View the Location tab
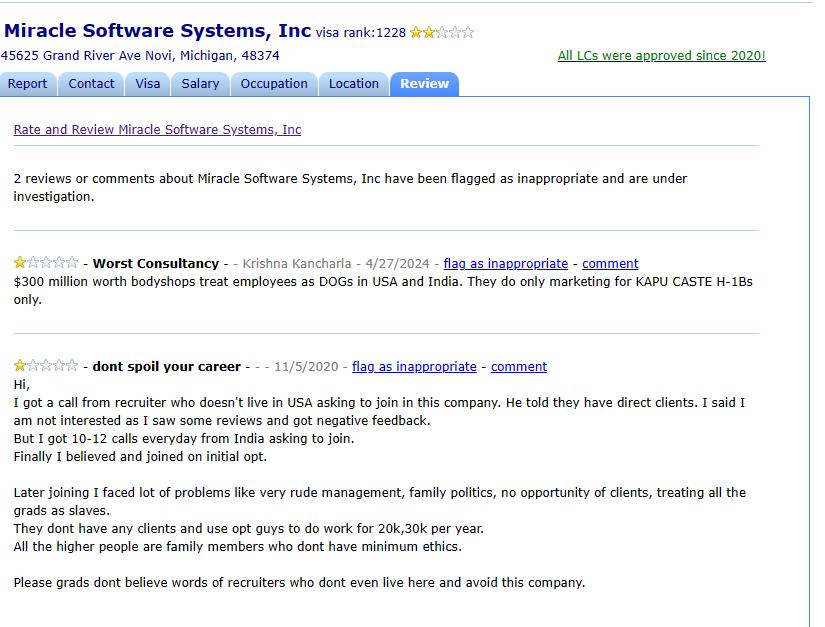This screenshot has height=627, width=825. coord(354,84)
